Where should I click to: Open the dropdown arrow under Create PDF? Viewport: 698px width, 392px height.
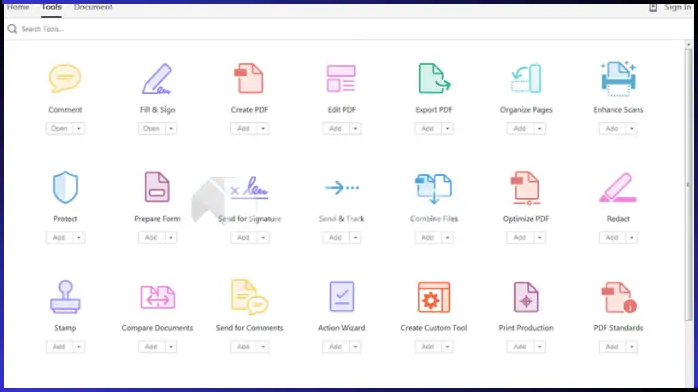[263, 129]
